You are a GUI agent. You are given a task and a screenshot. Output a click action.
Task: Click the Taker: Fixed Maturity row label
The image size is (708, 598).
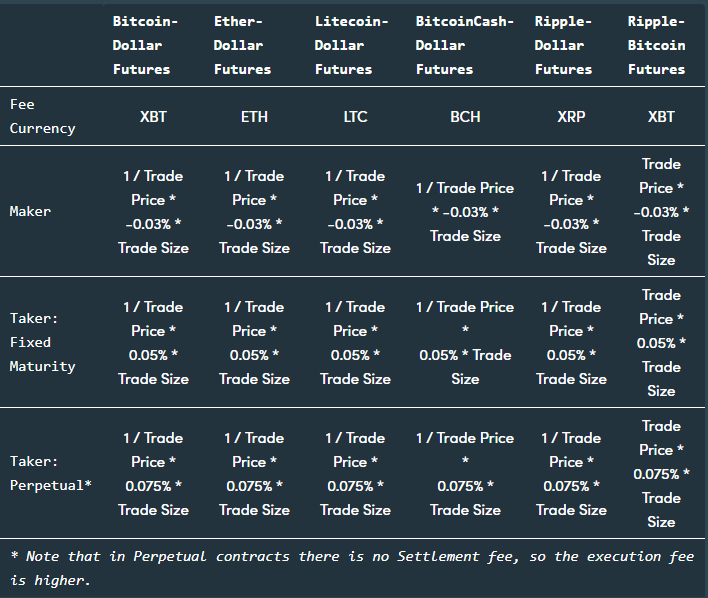42,342
